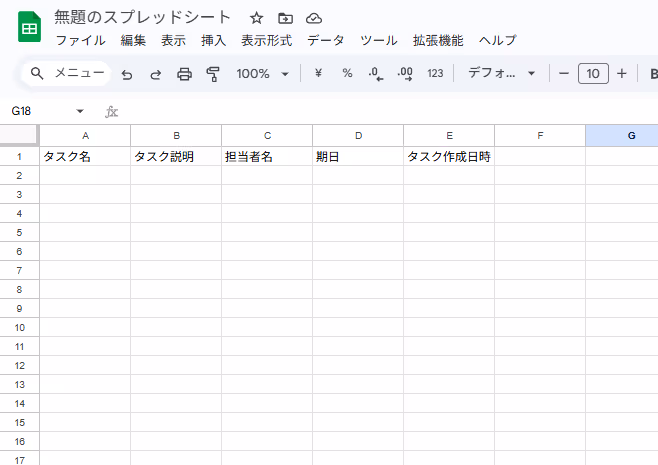Open the 挿入 menu
This screenshot has width=658, height=465.
213,41
